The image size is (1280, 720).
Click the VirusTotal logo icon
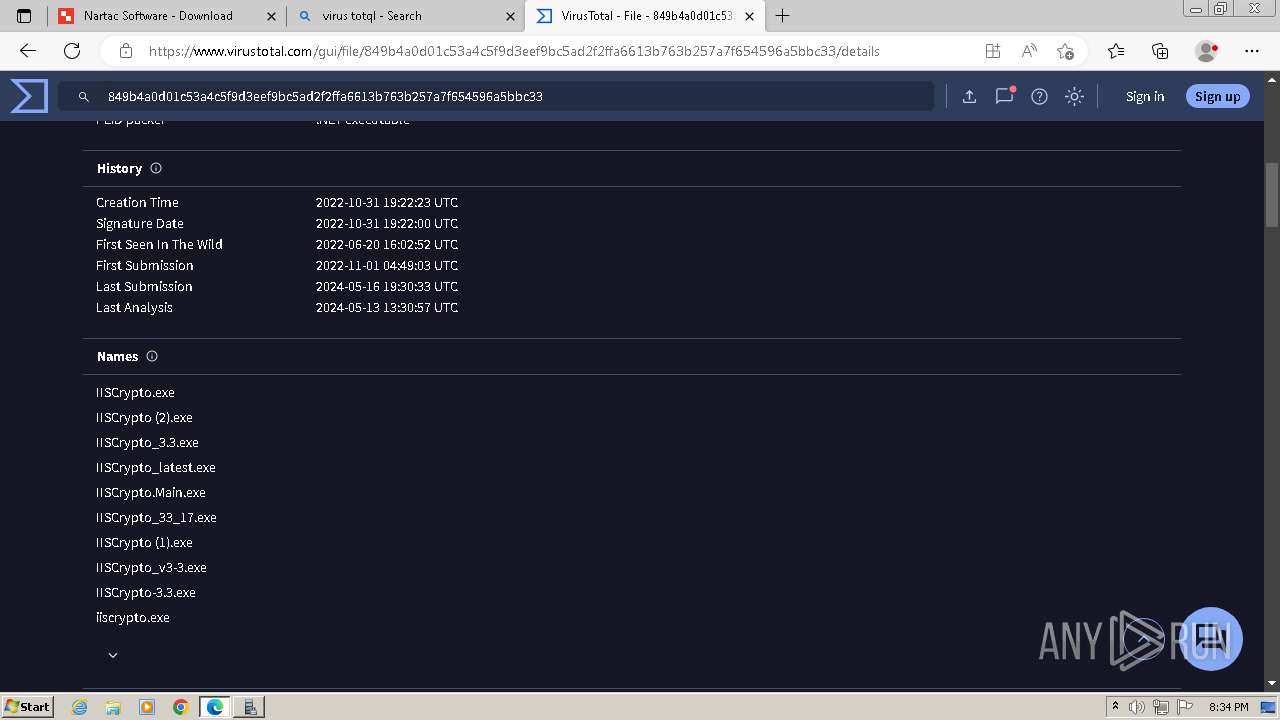(x=29, y=96)
